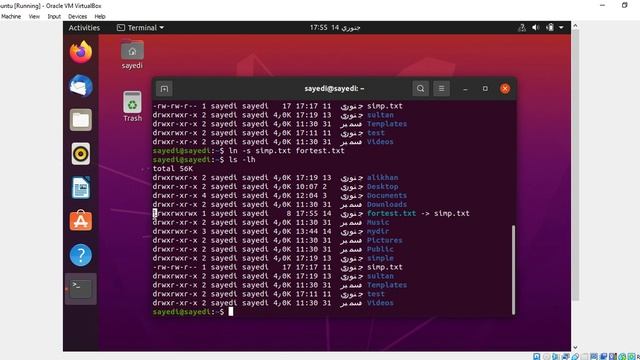This screenshot has height=360, width=640.
Task: Click the network status icon in top bar
Action: pos(522,28)
